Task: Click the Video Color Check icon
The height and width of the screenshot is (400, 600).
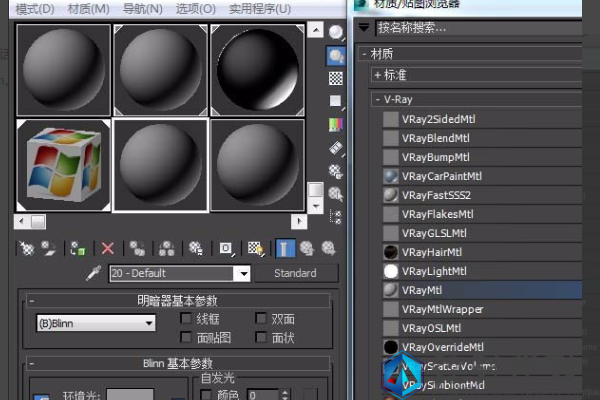Action: 337,125
